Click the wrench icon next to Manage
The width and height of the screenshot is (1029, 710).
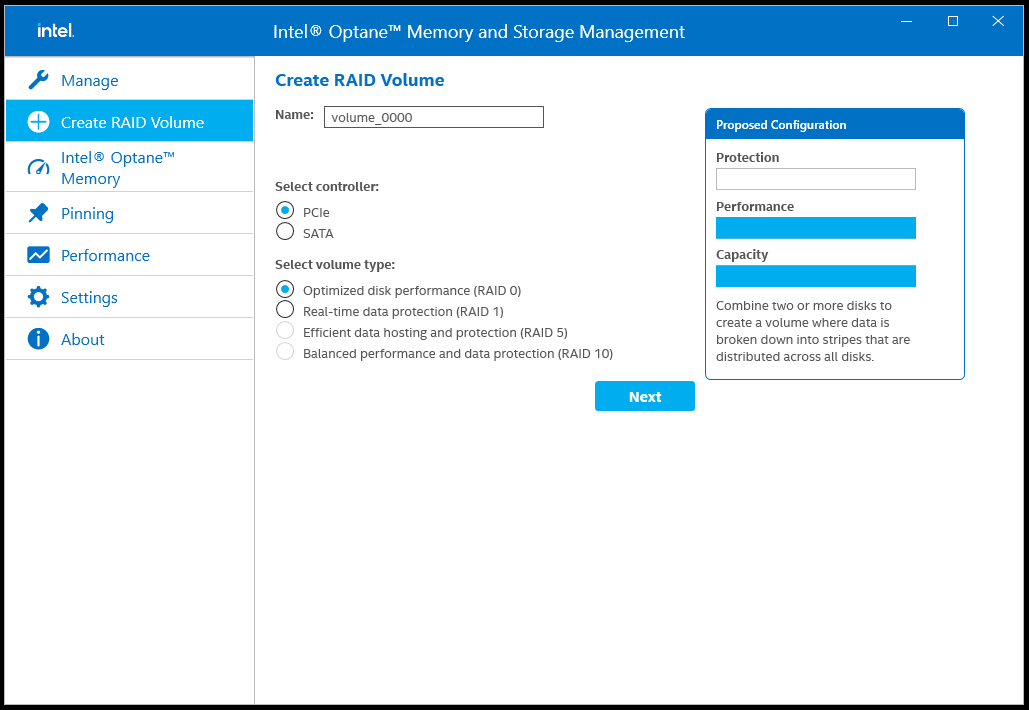tap(38, 80)
